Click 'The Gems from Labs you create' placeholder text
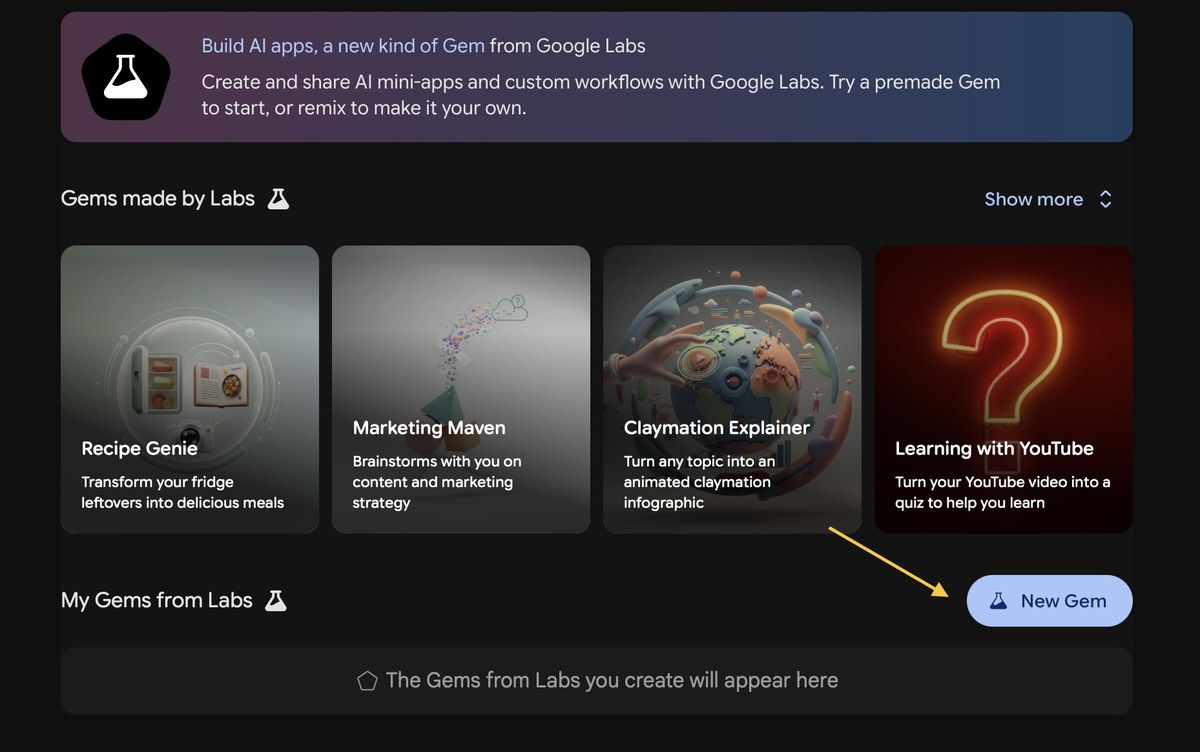 pyautogui.click(x=612, y=681)
